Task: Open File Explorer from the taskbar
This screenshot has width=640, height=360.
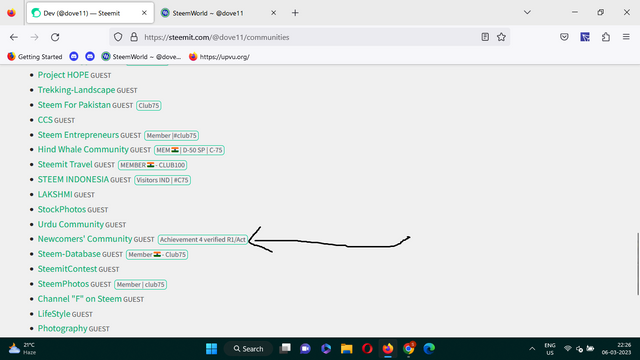Action: [347, 349]
